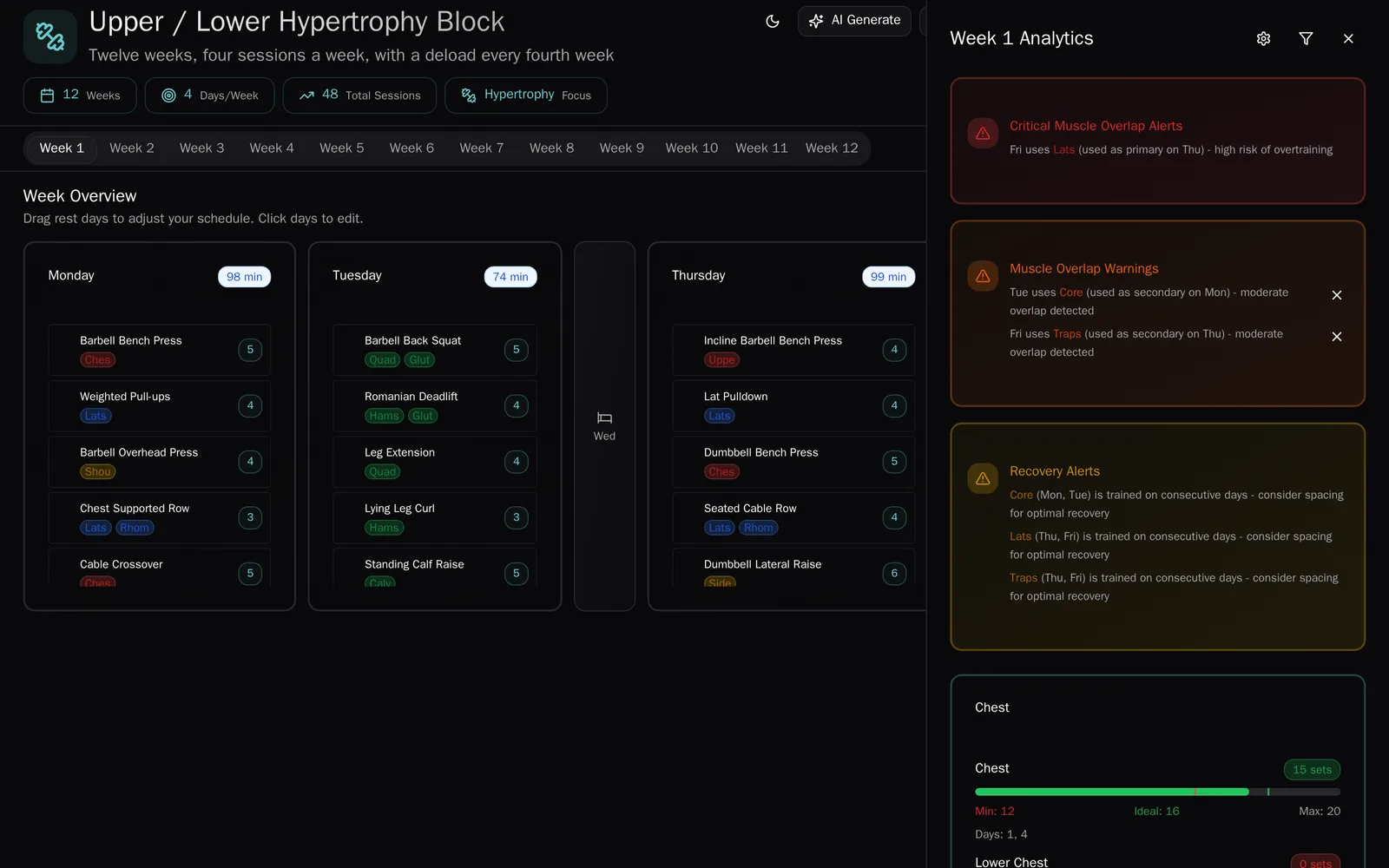Close the Week 1 Analytics panel
This screenshot has width=1389, height=868.
[1348, 38]
